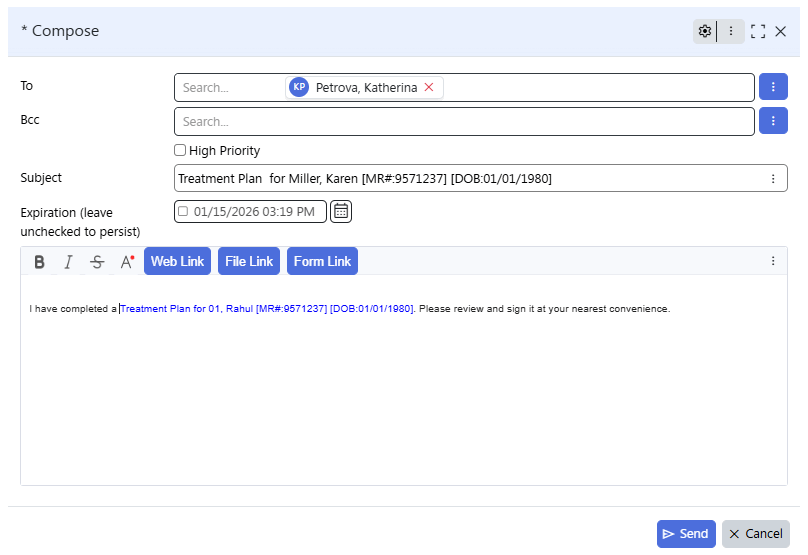
Task: Click the recipient name Petrova, Katherina
Action: [366, 88]
